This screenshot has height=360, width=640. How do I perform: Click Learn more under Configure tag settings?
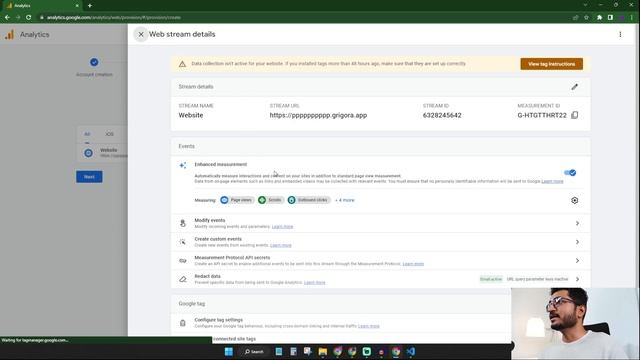click(x=369, y=326)
